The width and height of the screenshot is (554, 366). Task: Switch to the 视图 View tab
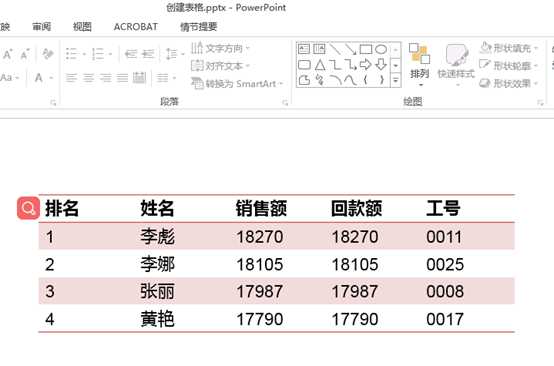[x=82, y=26]
